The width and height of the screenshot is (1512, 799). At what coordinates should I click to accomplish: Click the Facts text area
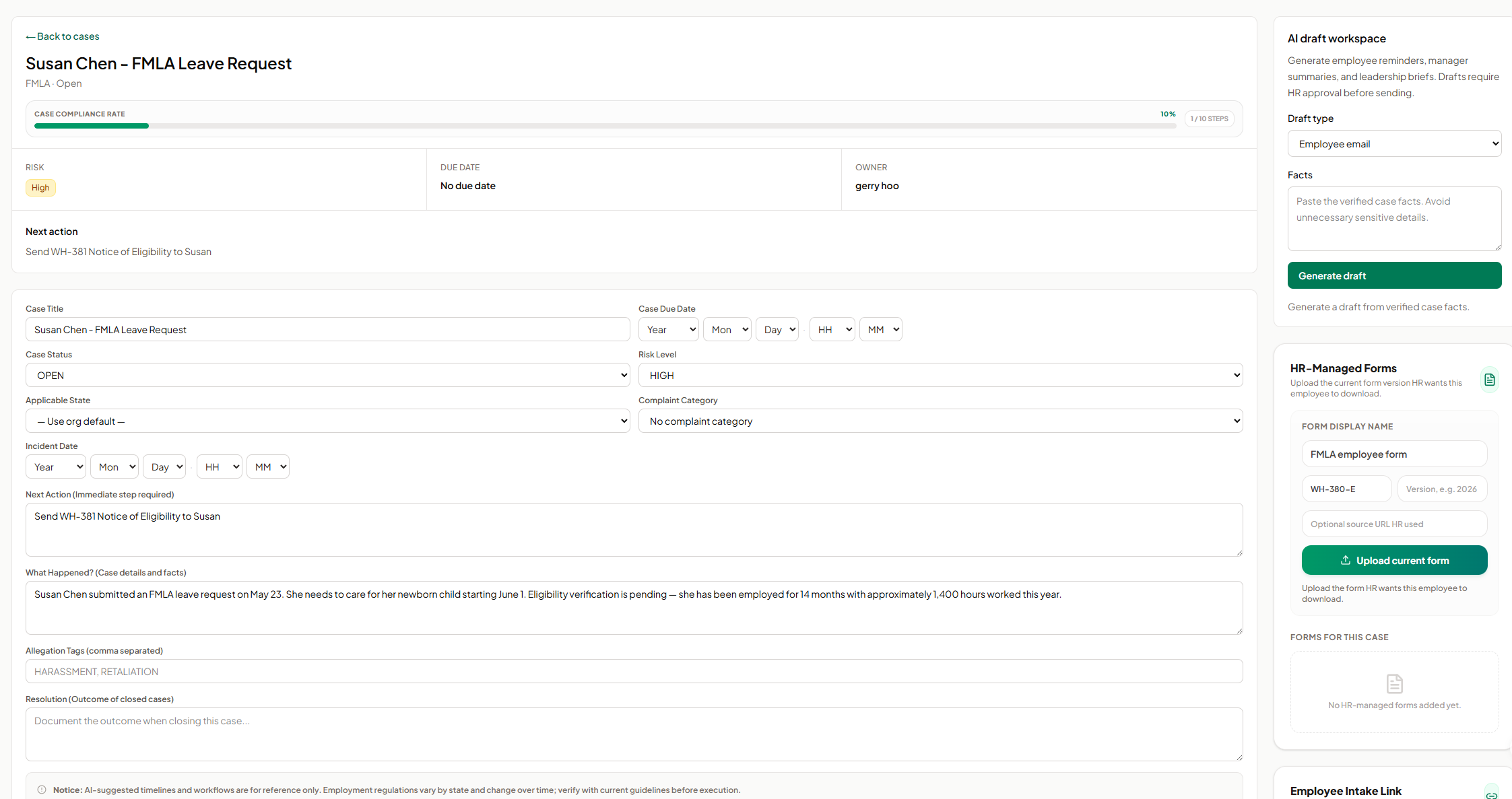coord(1394,219)
